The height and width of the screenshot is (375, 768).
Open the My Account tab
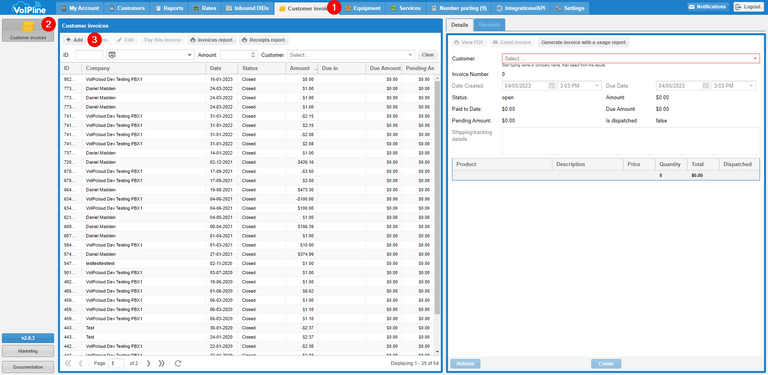[x=81, y=8]
